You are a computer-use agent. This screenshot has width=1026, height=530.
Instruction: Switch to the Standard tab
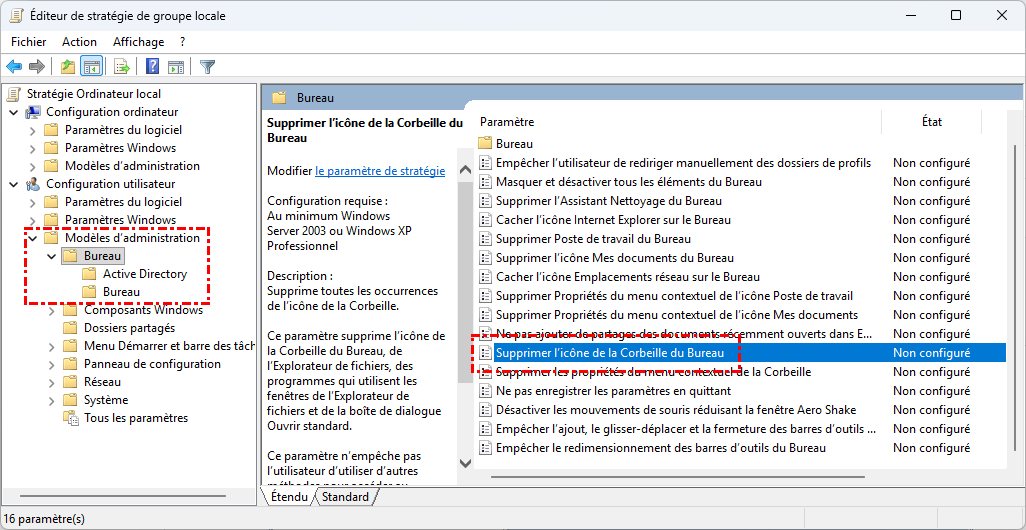point(345,497)
